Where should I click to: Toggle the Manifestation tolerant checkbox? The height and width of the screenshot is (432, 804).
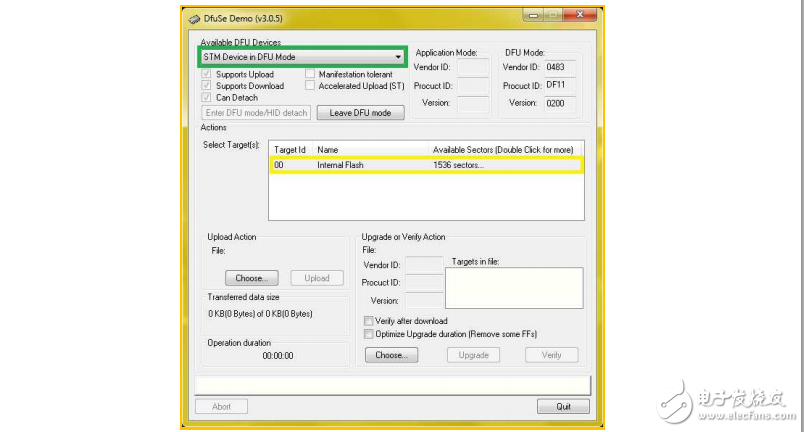[x=310, y=74]
